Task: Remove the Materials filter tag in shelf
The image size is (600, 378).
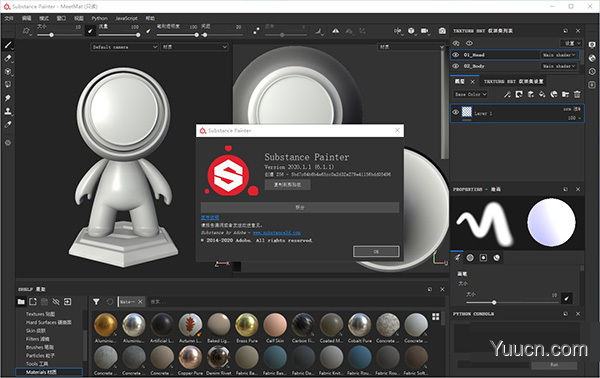Action: pyautogui.click(x=140, y=302)
